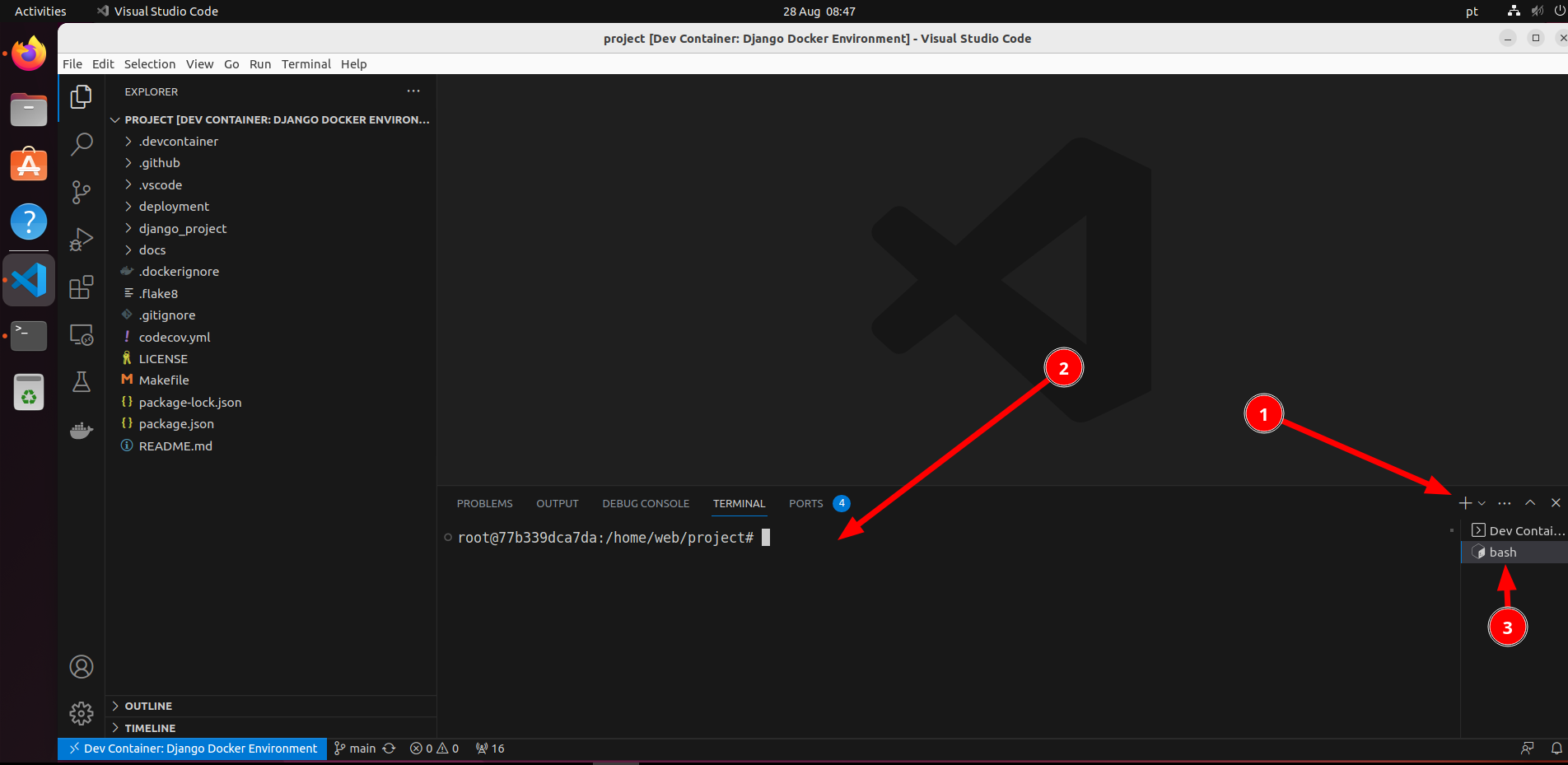Switch to the PROBLEMS tab
Image resolution: width=1568 pixels, height=765 pixels.
485,504
